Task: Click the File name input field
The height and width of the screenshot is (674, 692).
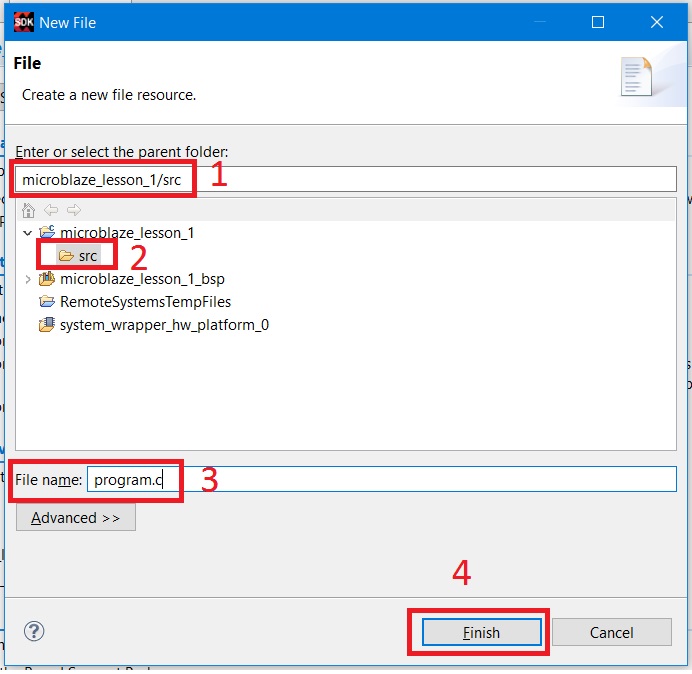Action: (x=380, y=480)
